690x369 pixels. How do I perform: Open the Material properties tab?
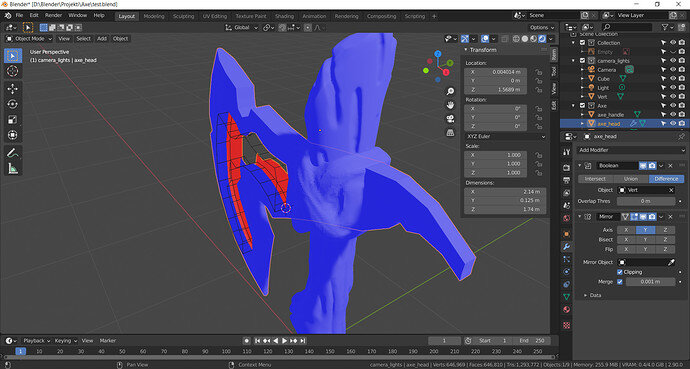pos(567,310)
